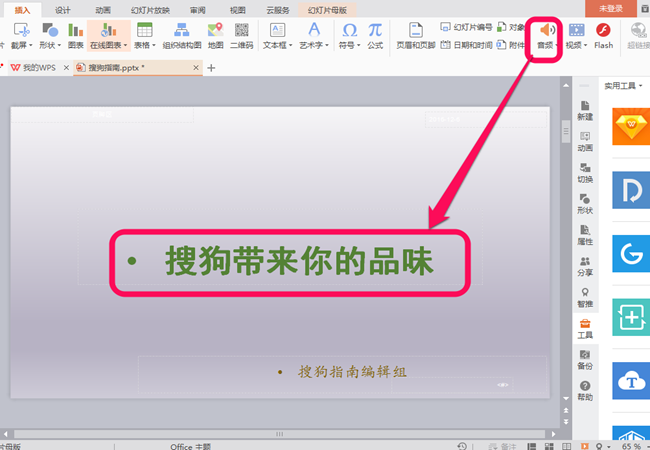Click 幻灯片编号 slide number button
The height and width of the screenshot is (450, 650).
point(466,27)
